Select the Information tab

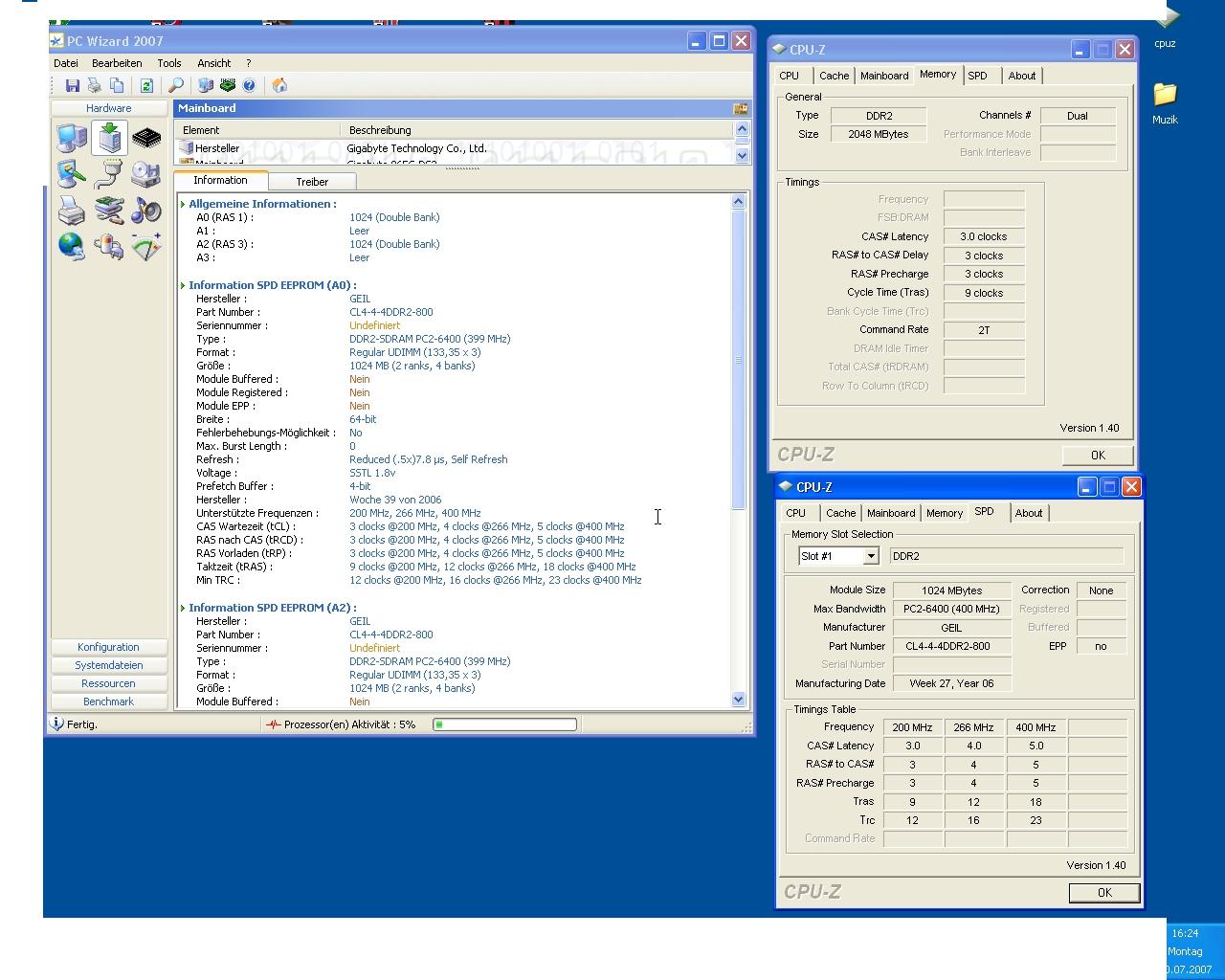pyautogui.click(x=220, y=180)
